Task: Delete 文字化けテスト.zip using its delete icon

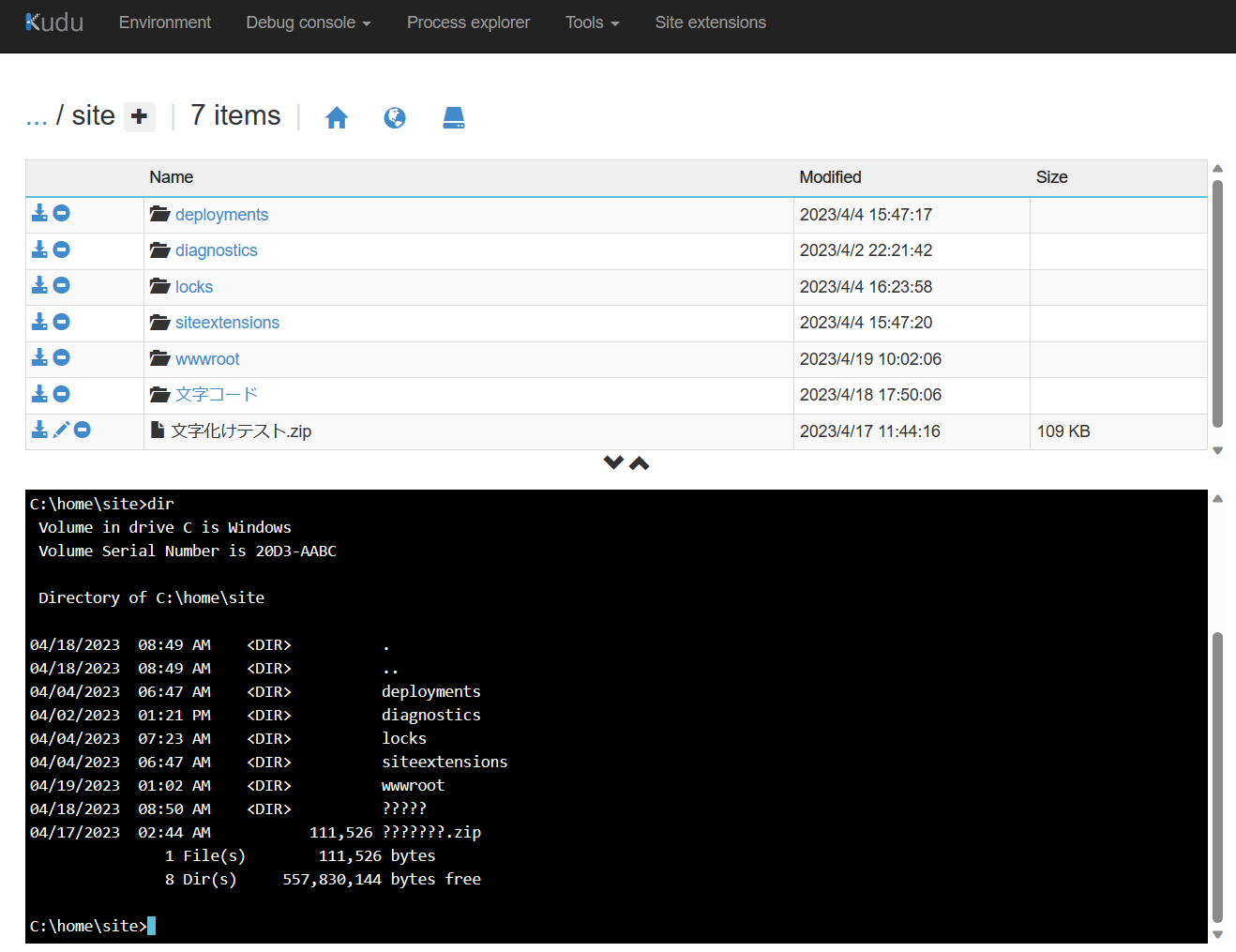Action: tap(82, 429)
